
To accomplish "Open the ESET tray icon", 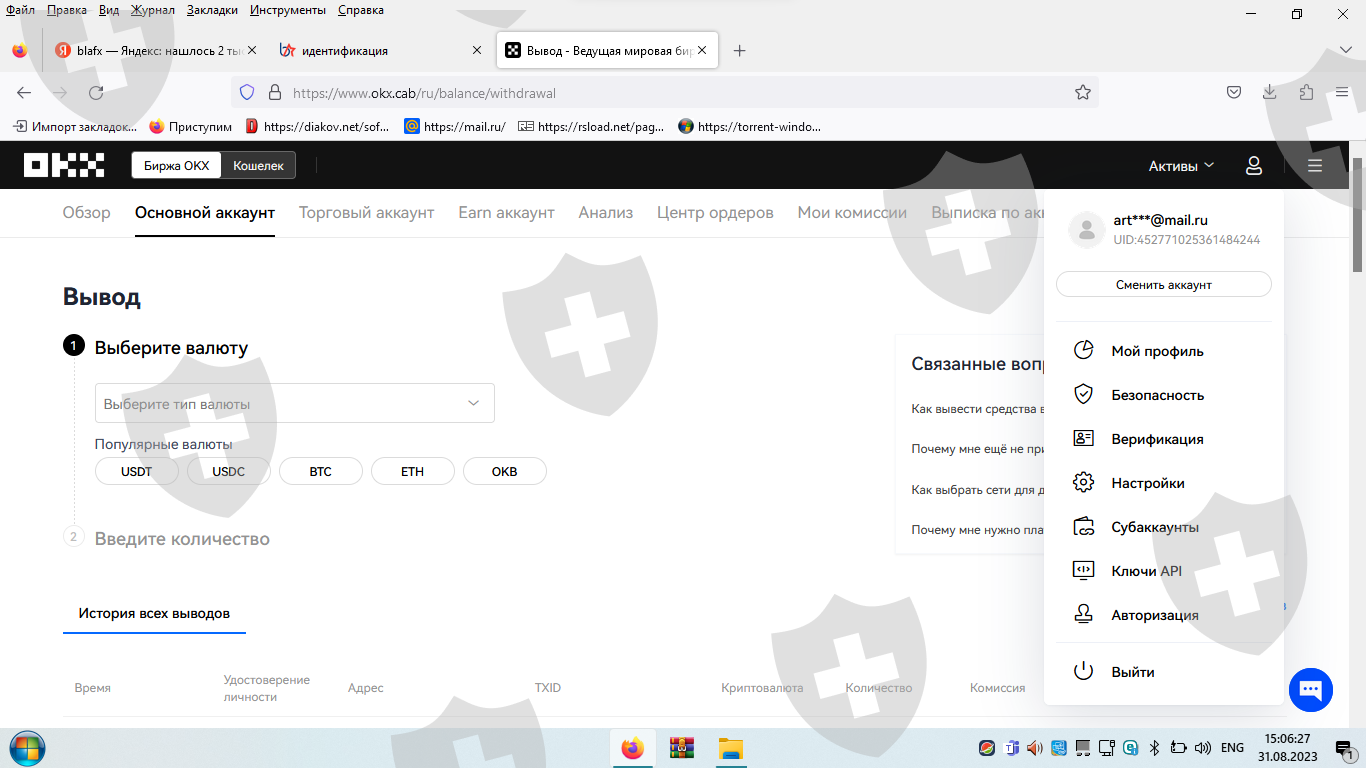I will point(1131,747).
